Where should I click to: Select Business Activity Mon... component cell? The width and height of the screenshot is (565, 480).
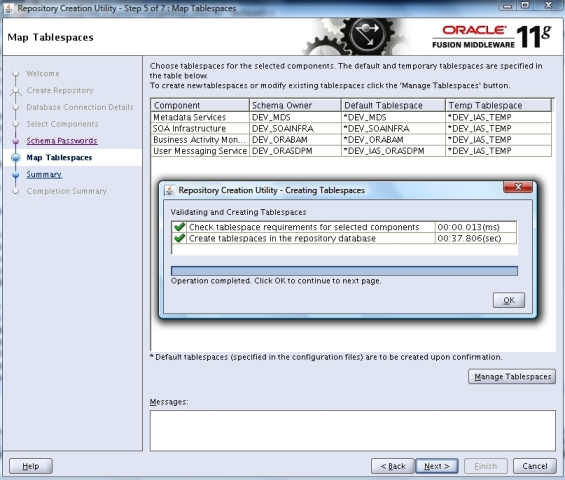pos(200,139)
